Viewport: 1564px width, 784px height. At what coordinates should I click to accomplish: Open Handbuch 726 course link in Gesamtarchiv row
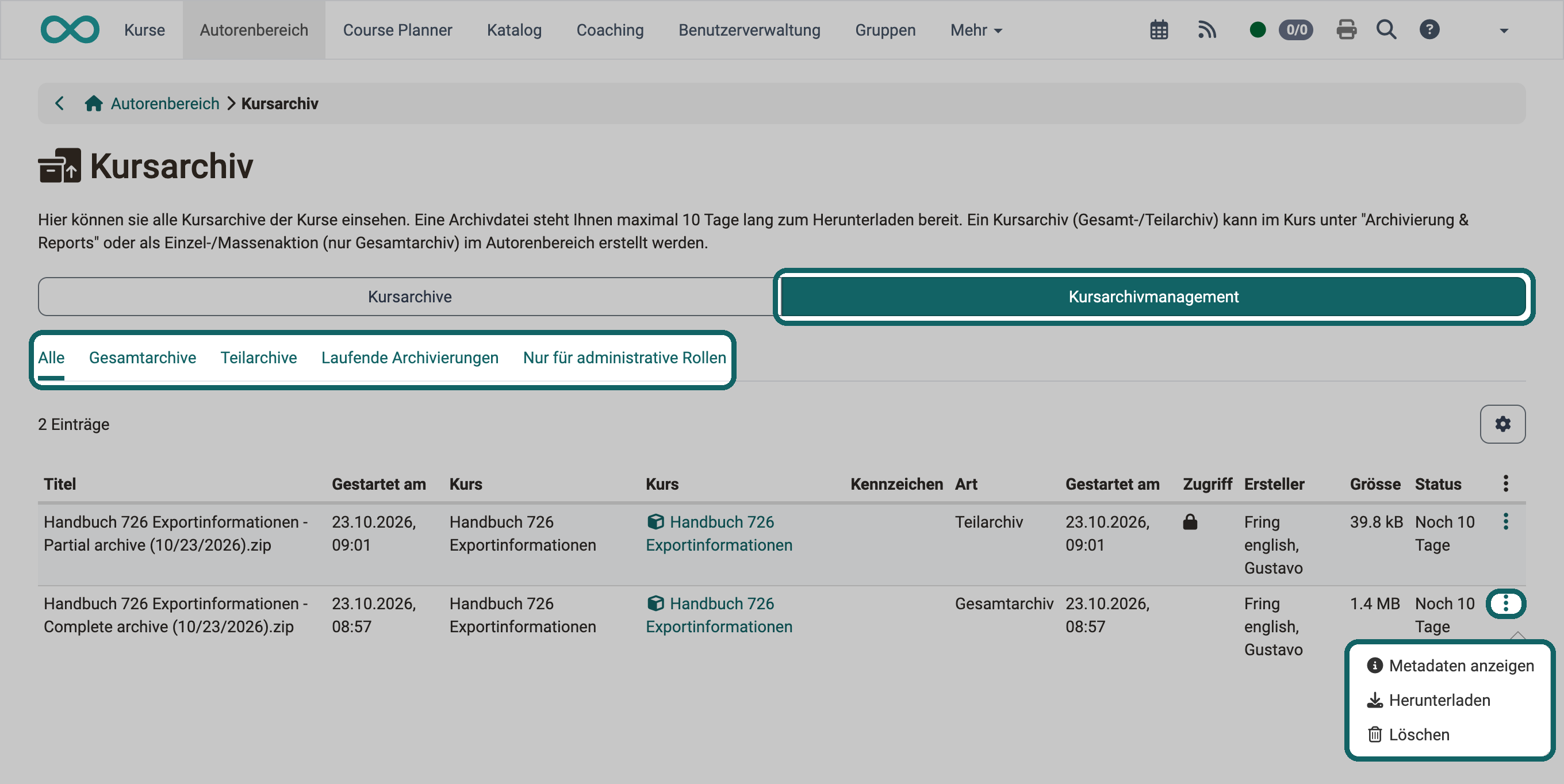click(x=719, y=614)
